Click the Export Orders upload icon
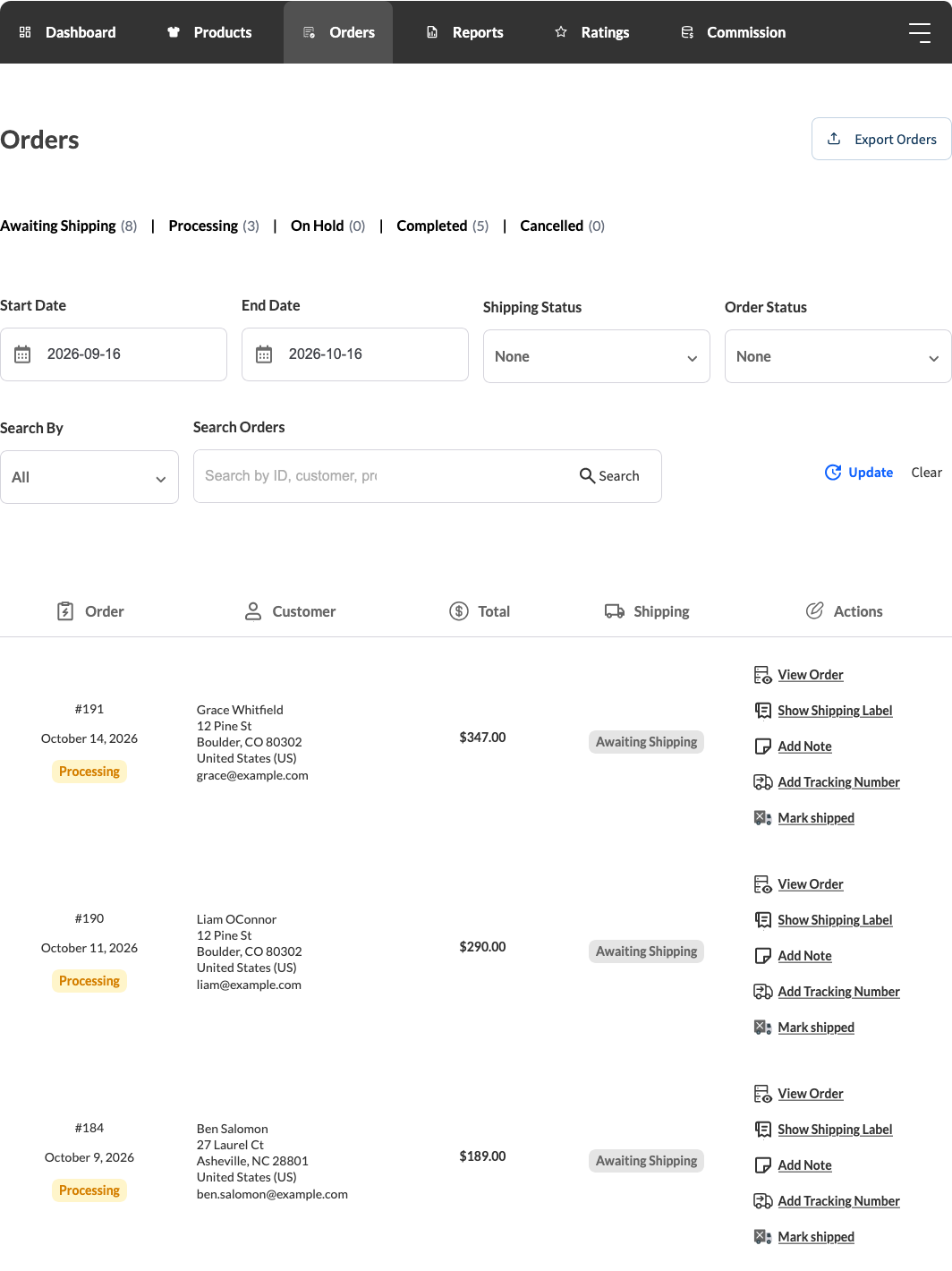 point(834,139)
